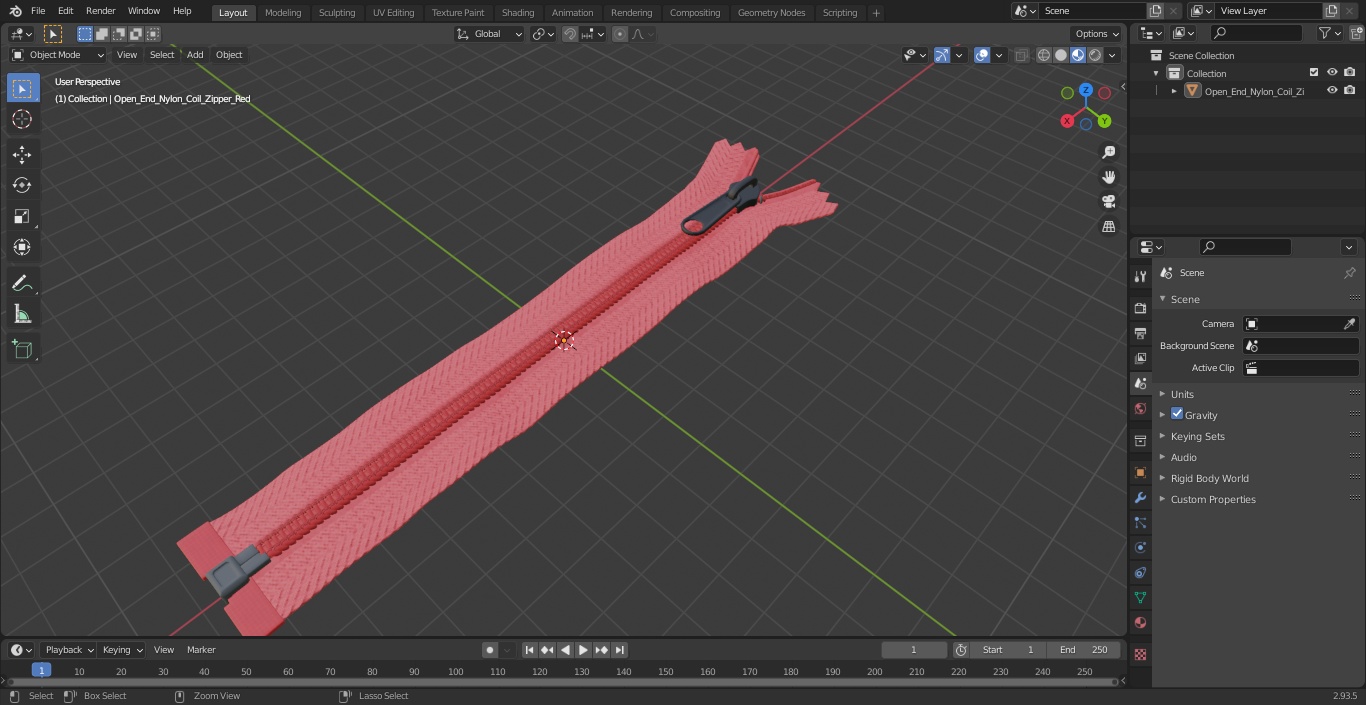
Task: Click the blue Z axis gizmo
Action: click(x=1086, y=90)
